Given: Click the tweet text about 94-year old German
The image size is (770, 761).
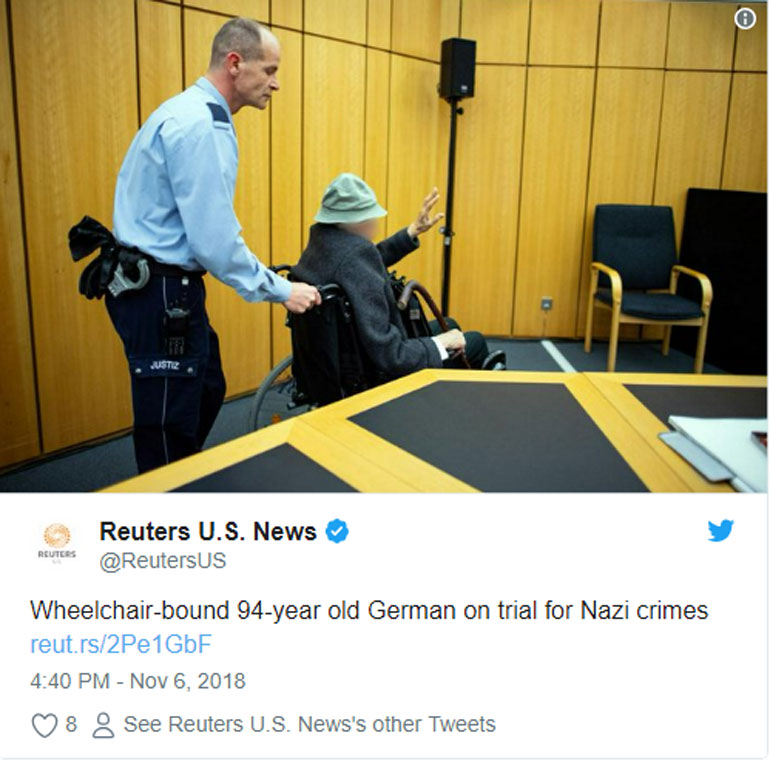Looking at the screenshot, I should [369, 610].
